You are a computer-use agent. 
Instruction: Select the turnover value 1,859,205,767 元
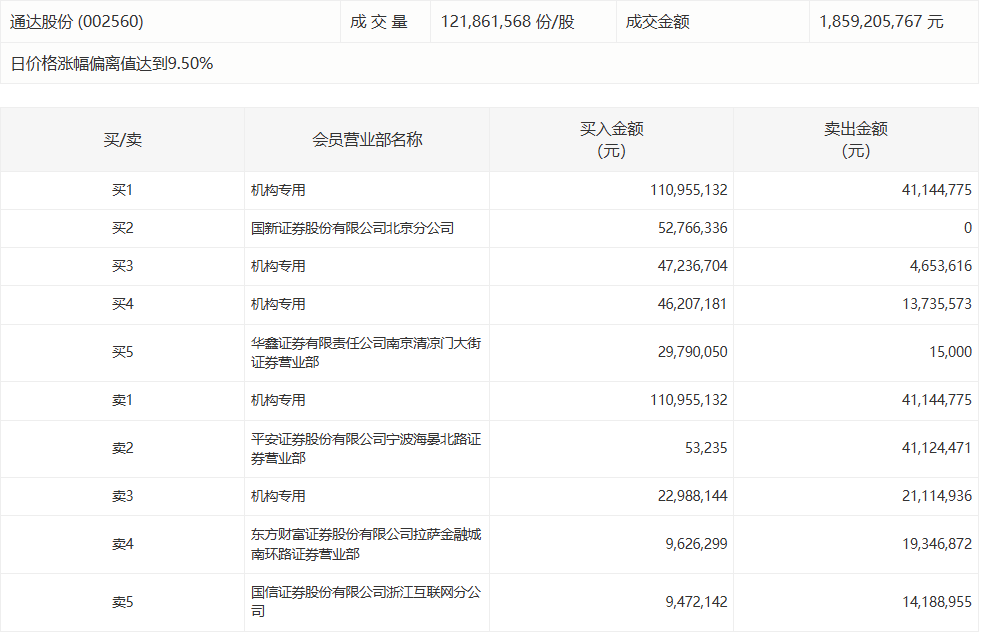(x=880, y=21)
